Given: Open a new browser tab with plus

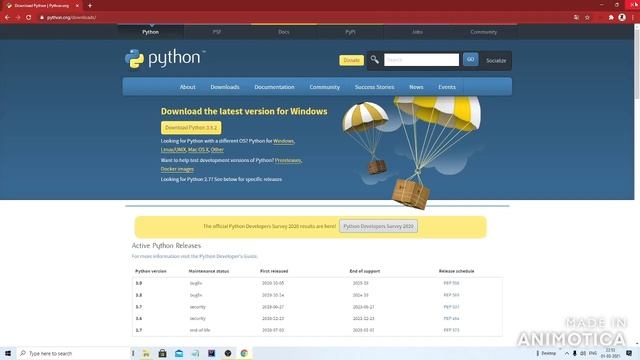Looking at the screenshot, I should click(x=90, y=6).
